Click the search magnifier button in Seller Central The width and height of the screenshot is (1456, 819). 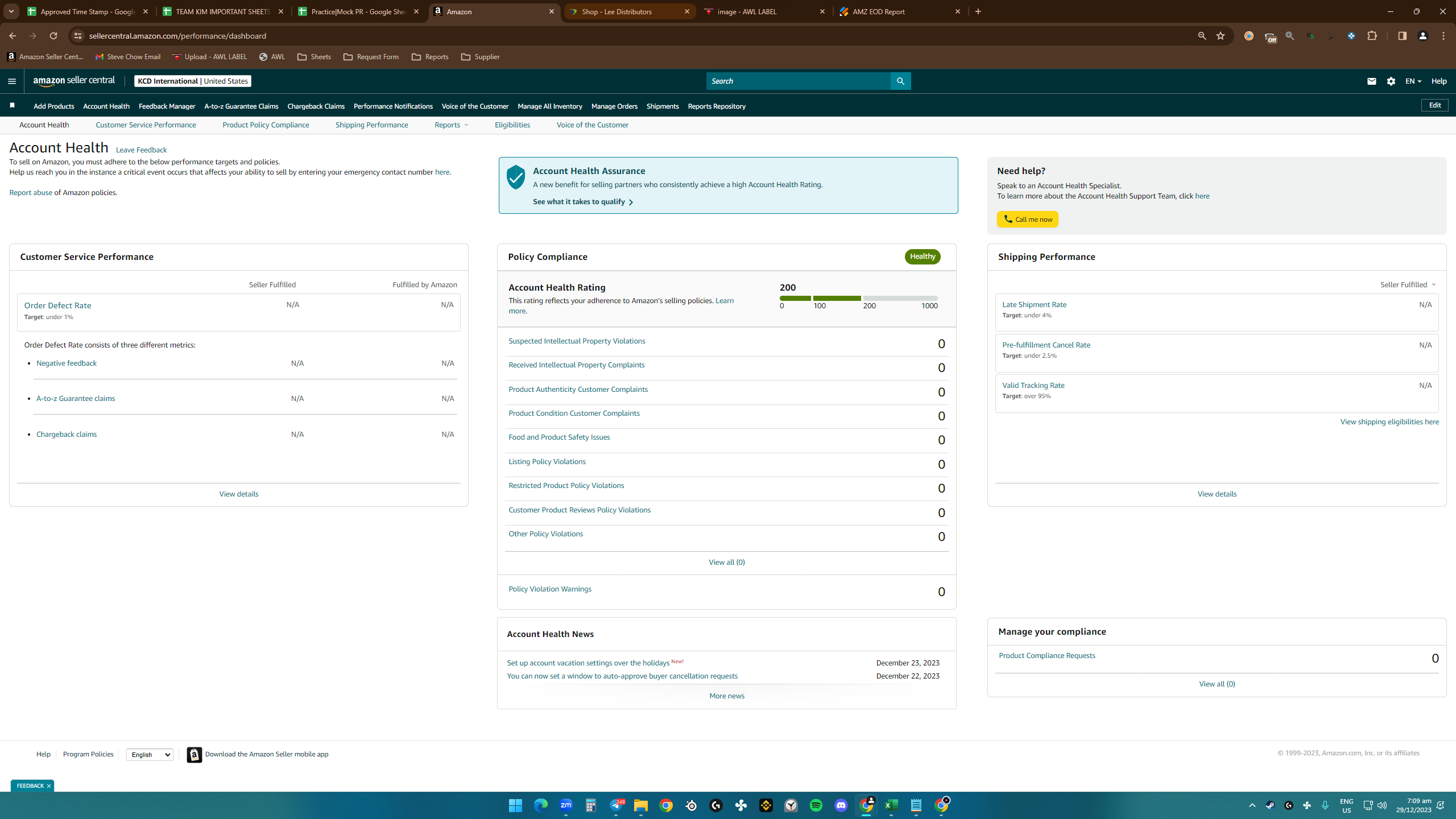coord(900,81)
